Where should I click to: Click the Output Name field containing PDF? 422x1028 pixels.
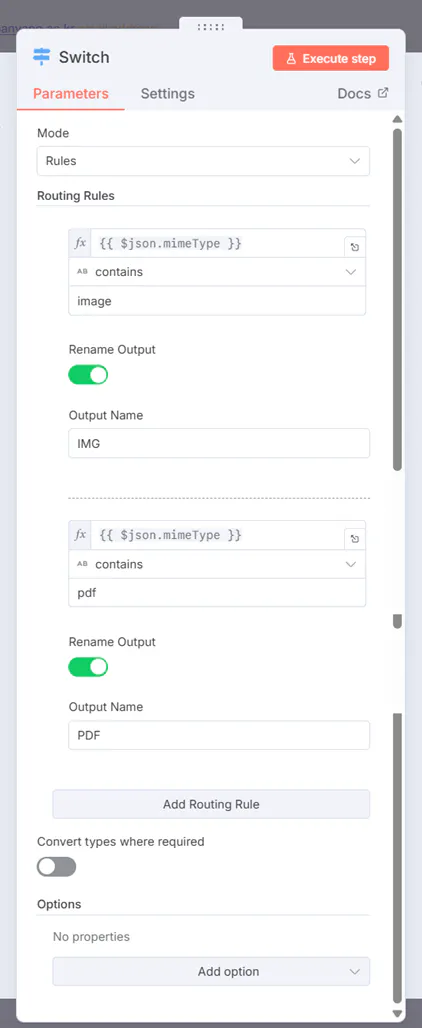pyautogui.click(x=219, y=735)
